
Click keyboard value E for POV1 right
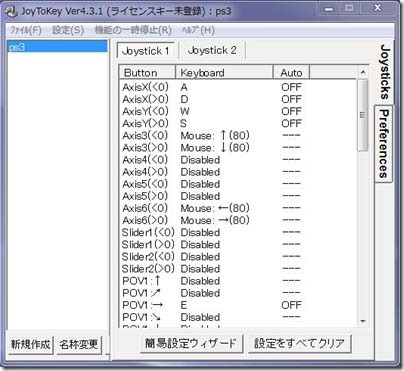pyautogui.click(x=184, y=305)
